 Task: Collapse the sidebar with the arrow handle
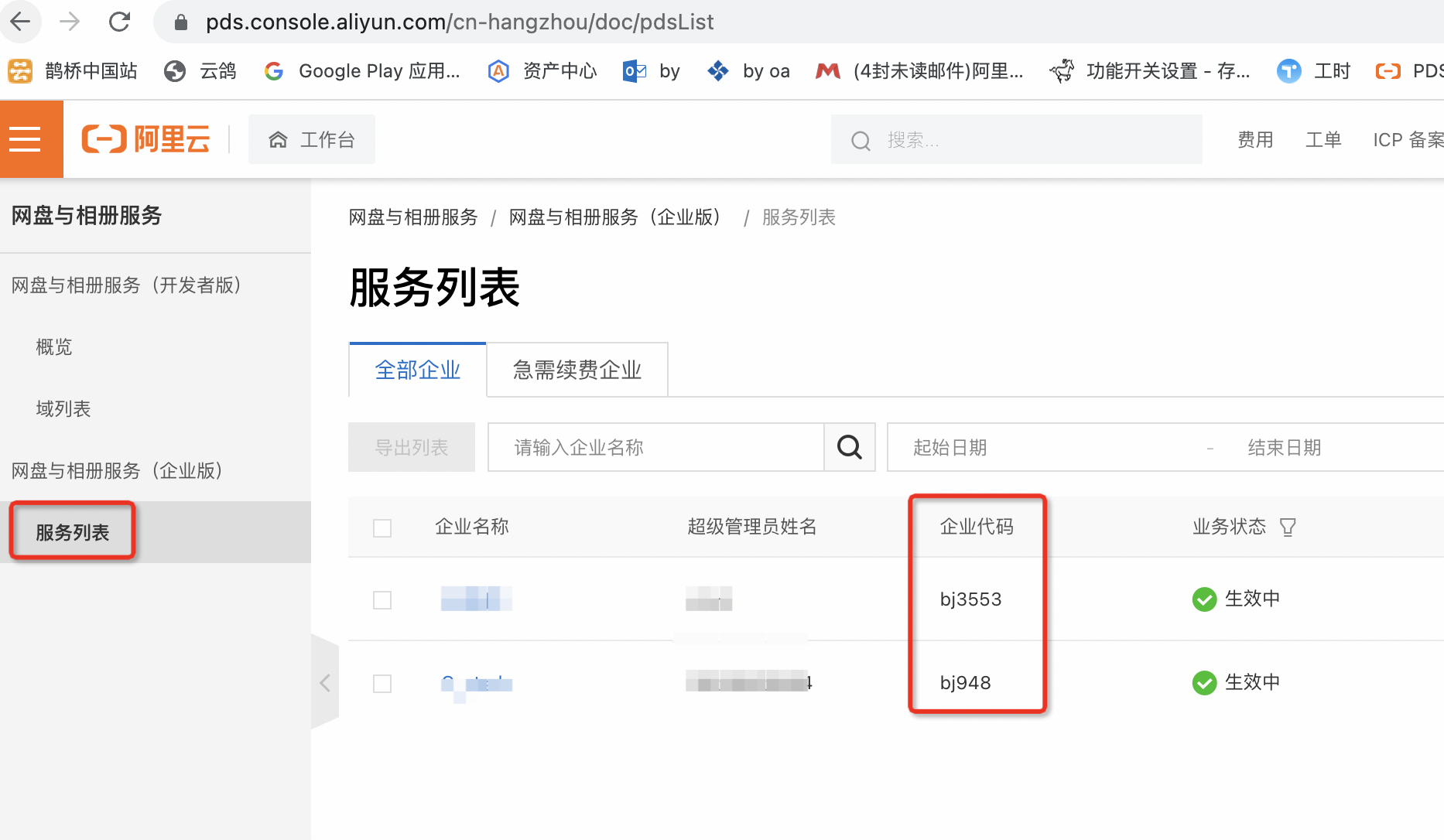(x=325, y=682)
